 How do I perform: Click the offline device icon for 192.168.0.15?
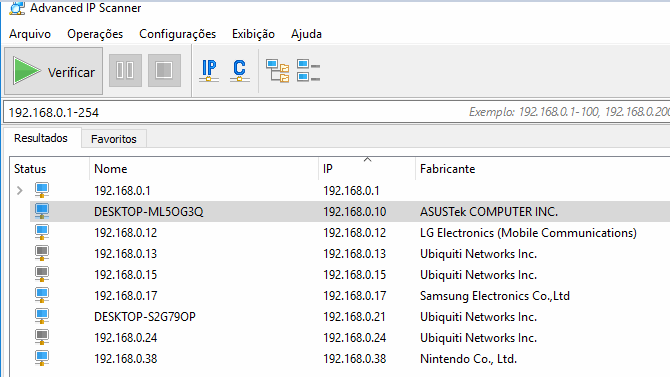[42, 274]
